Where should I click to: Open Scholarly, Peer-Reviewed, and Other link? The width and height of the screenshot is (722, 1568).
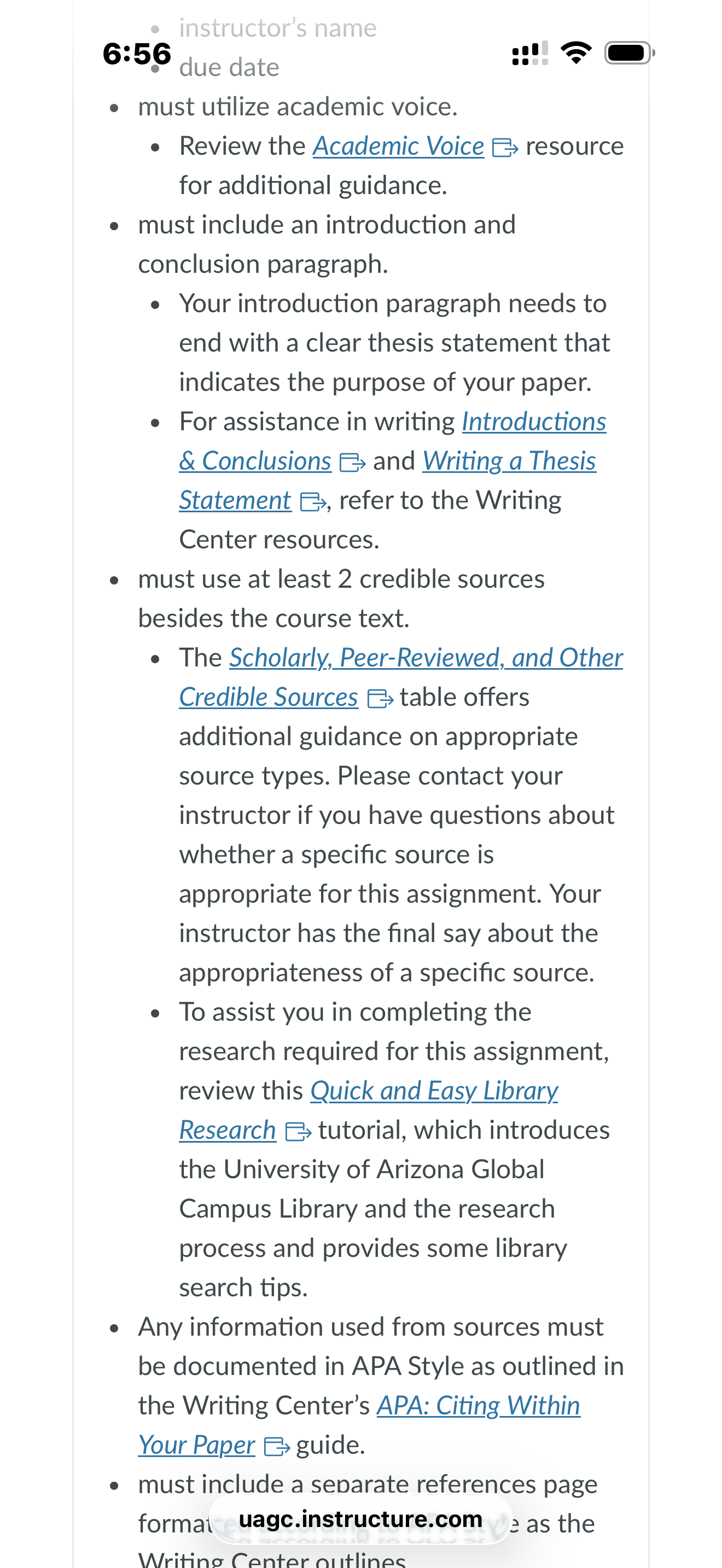[426, 657]
